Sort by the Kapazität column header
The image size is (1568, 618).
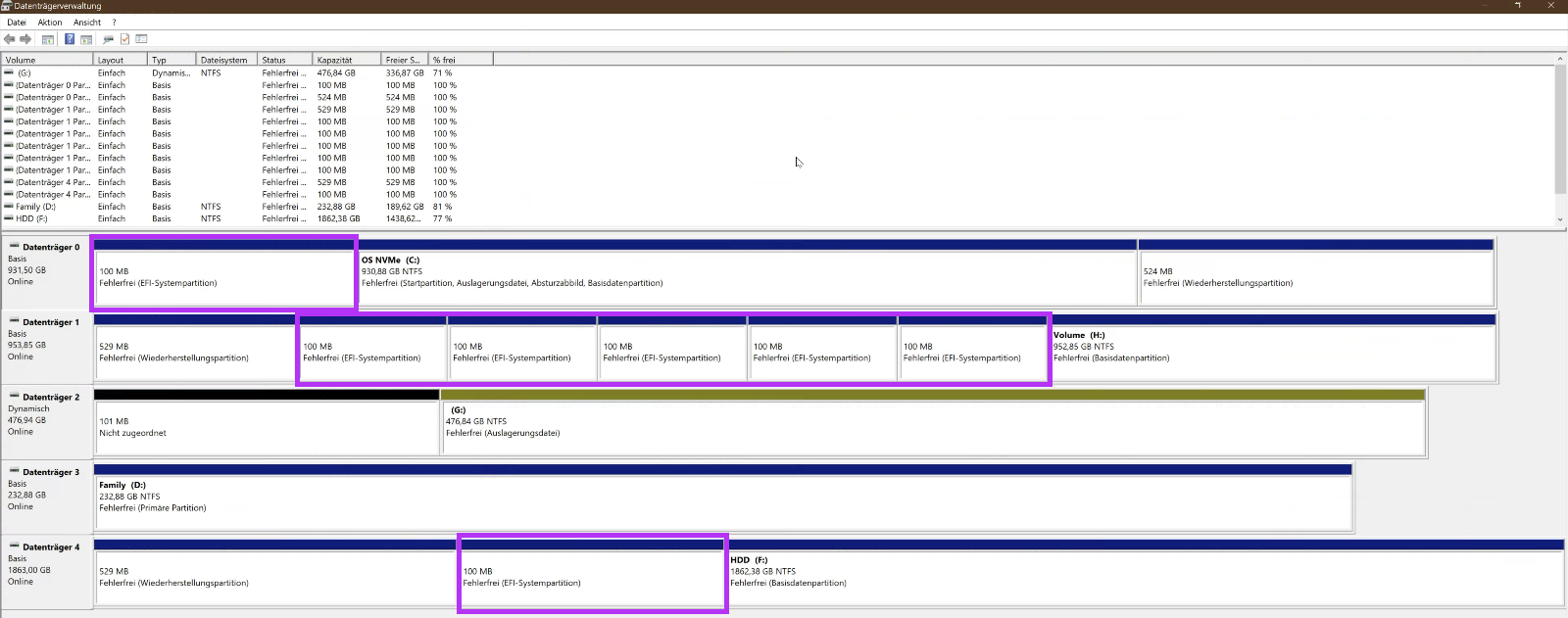(347, 60)
